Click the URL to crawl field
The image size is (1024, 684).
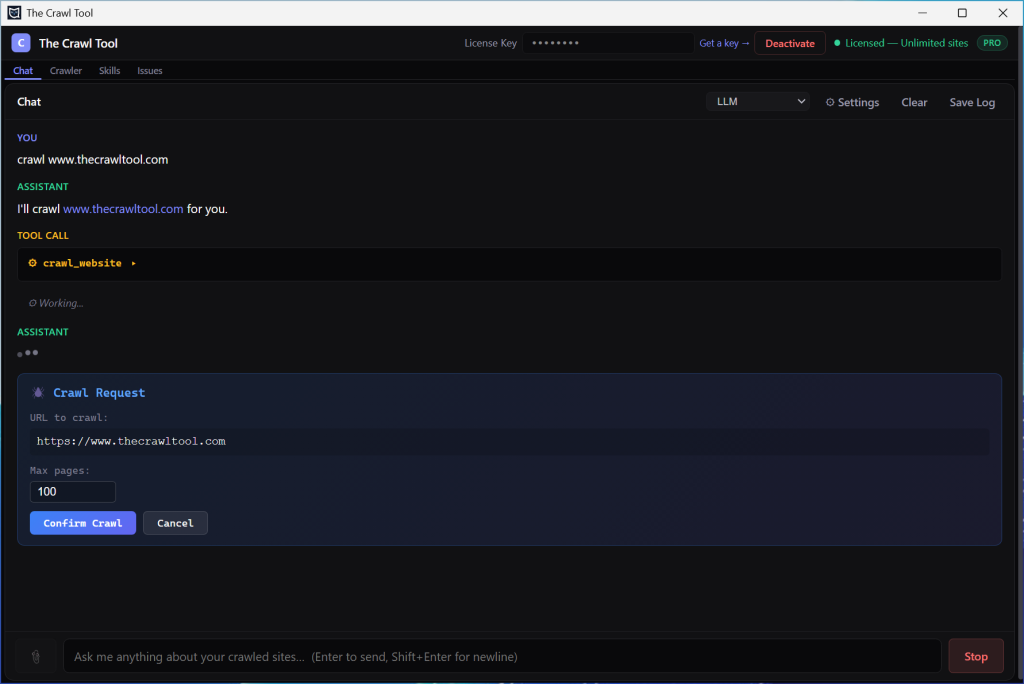point(509,442)
